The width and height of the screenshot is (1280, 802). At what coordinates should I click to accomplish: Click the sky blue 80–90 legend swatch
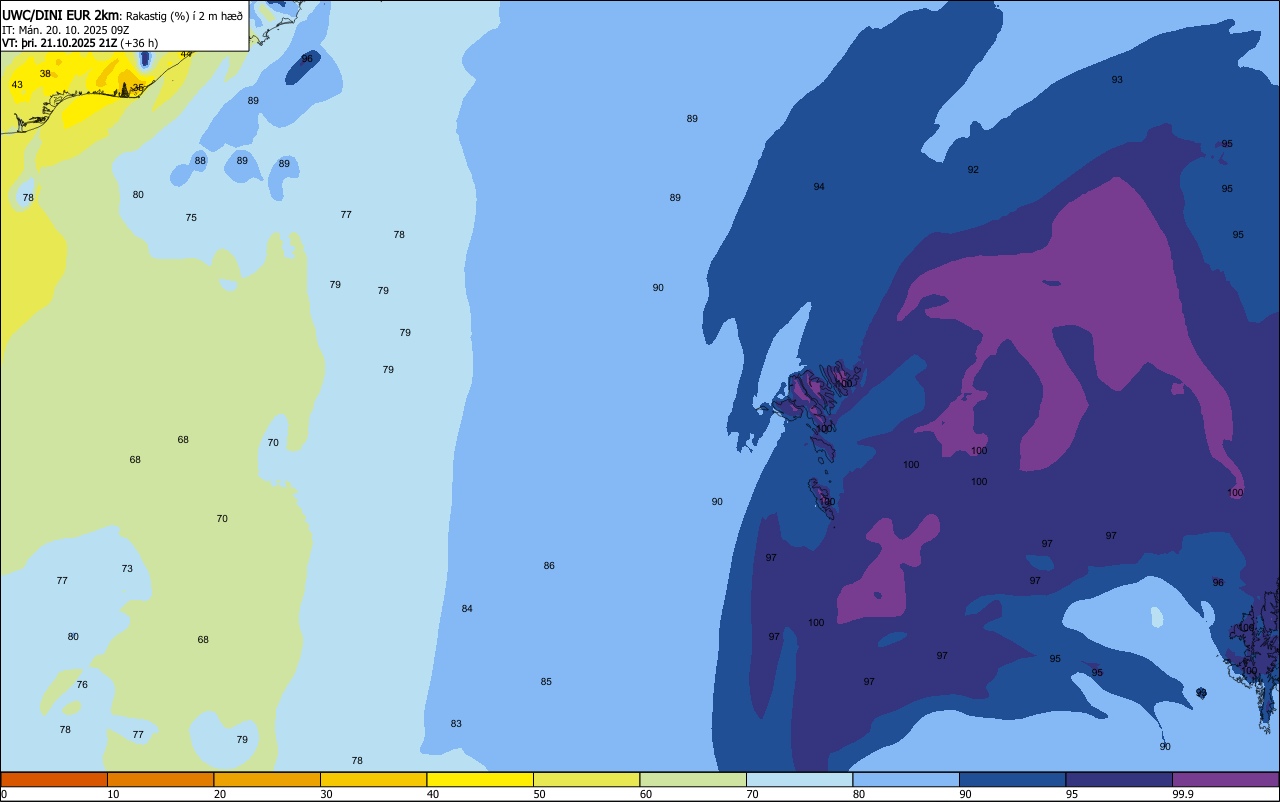(906, 779)
